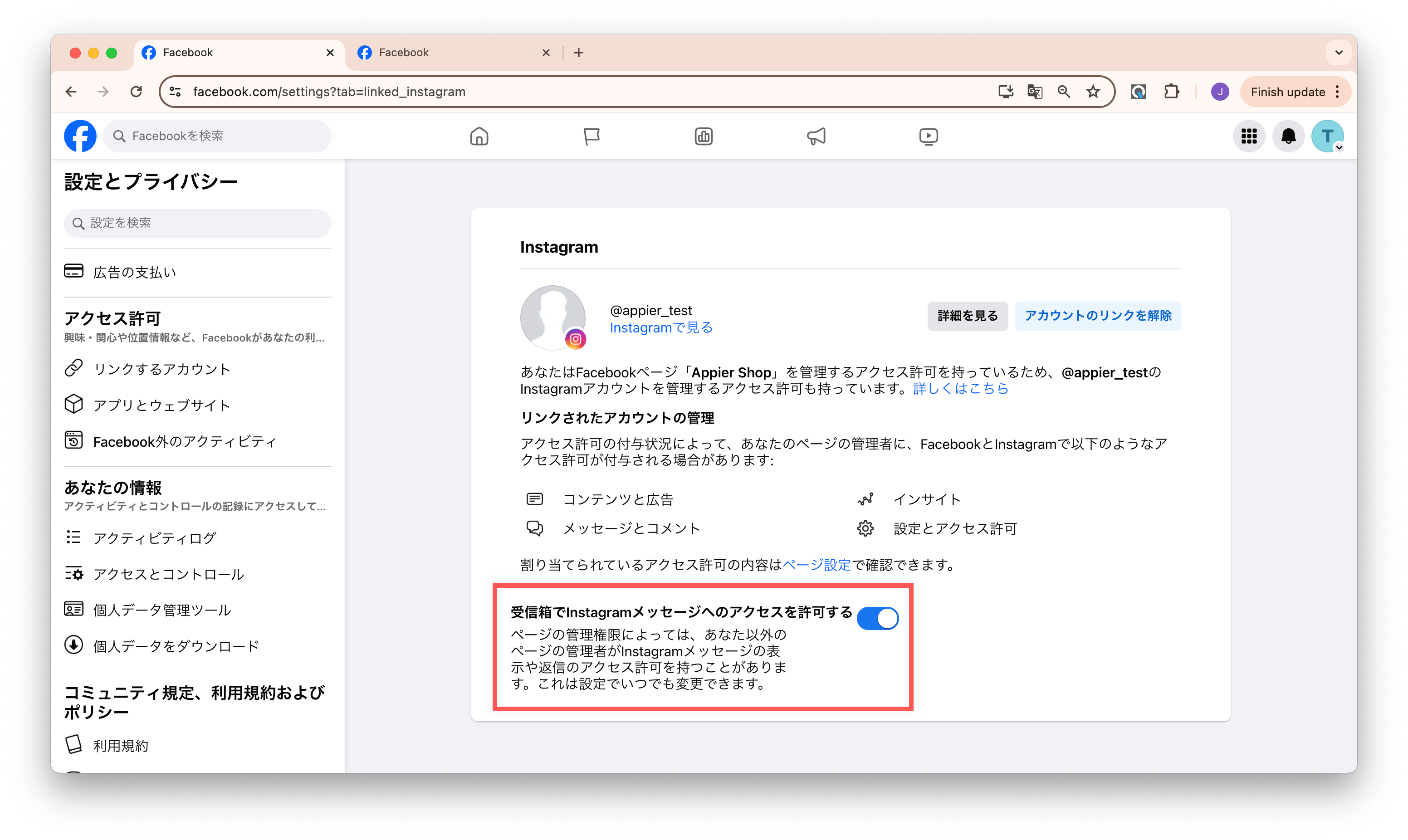Open the notifications bell

[x=1288, y=137]
